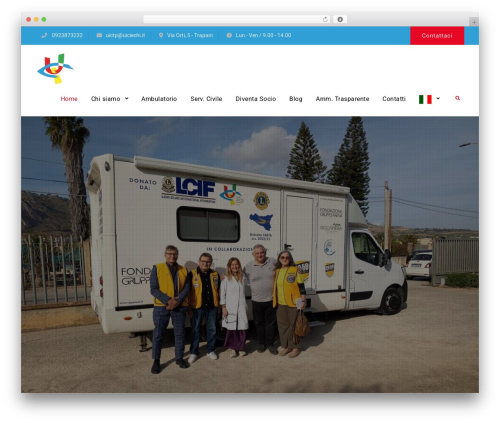Open Amm. Trasparente page
Image resolution: width=500 pixels, height=423 pixels.
coord(342,99)
